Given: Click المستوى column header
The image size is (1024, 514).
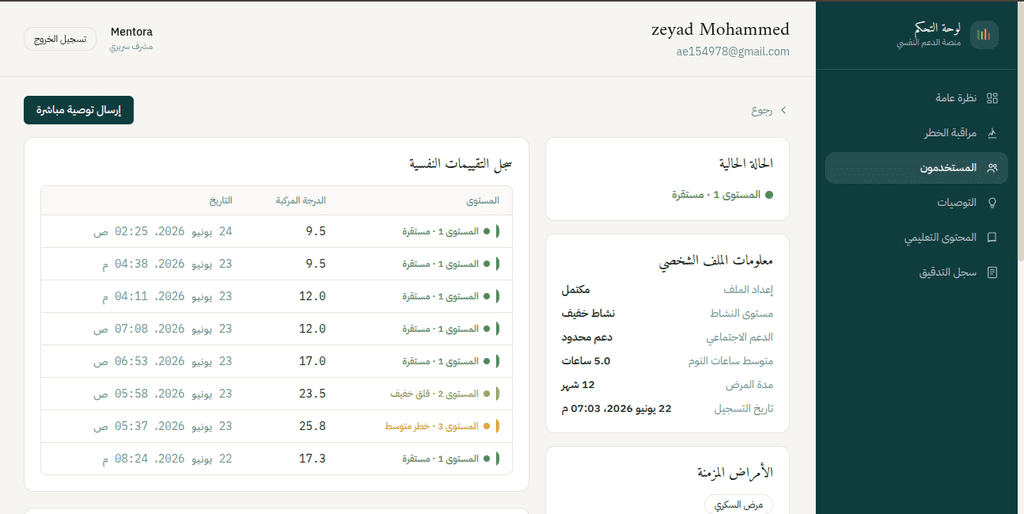Looking at the screenshot, I should pyautogui.click(x=483, y=201).
